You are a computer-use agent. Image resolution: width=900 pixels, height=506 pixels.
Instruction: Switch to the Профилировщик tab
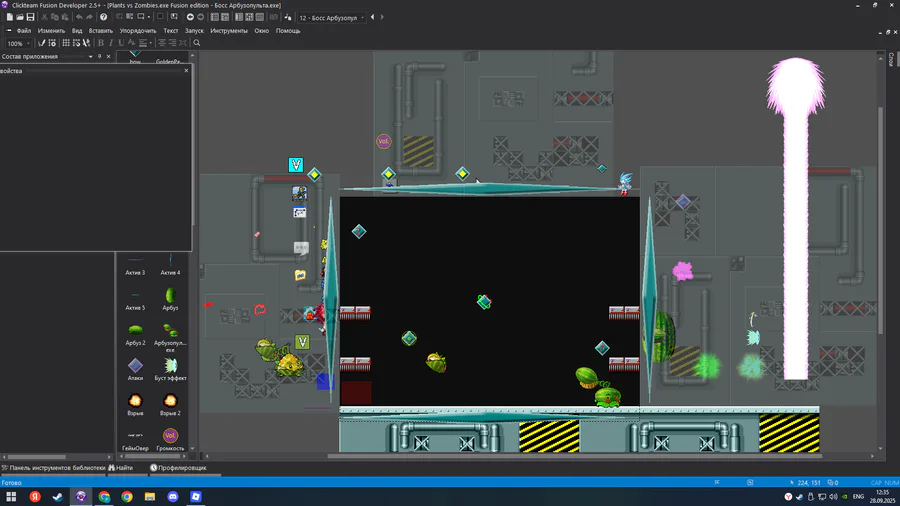click(x=179, y=468)
